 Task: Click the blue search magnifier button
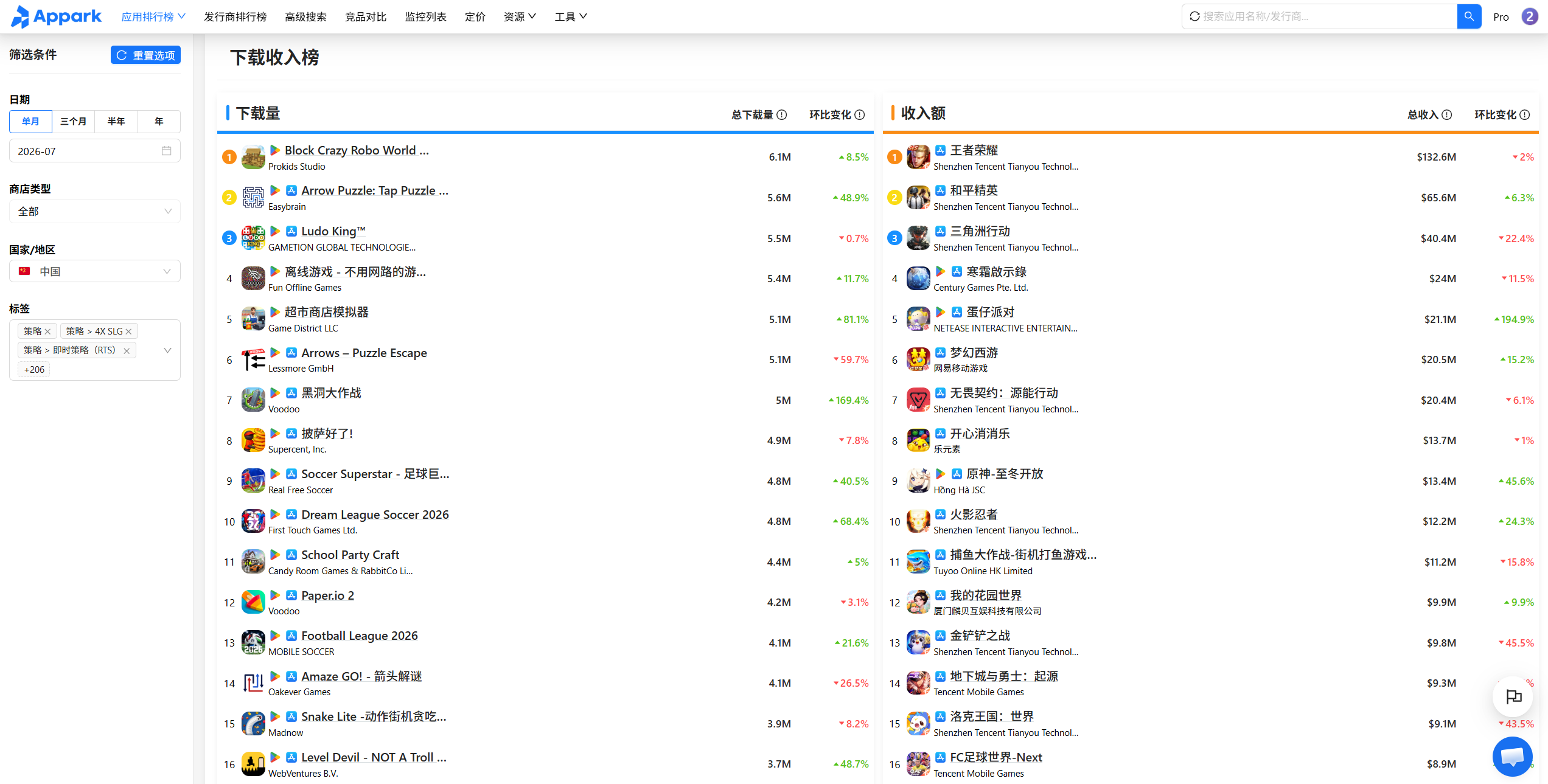click(x=1469, y=16)
